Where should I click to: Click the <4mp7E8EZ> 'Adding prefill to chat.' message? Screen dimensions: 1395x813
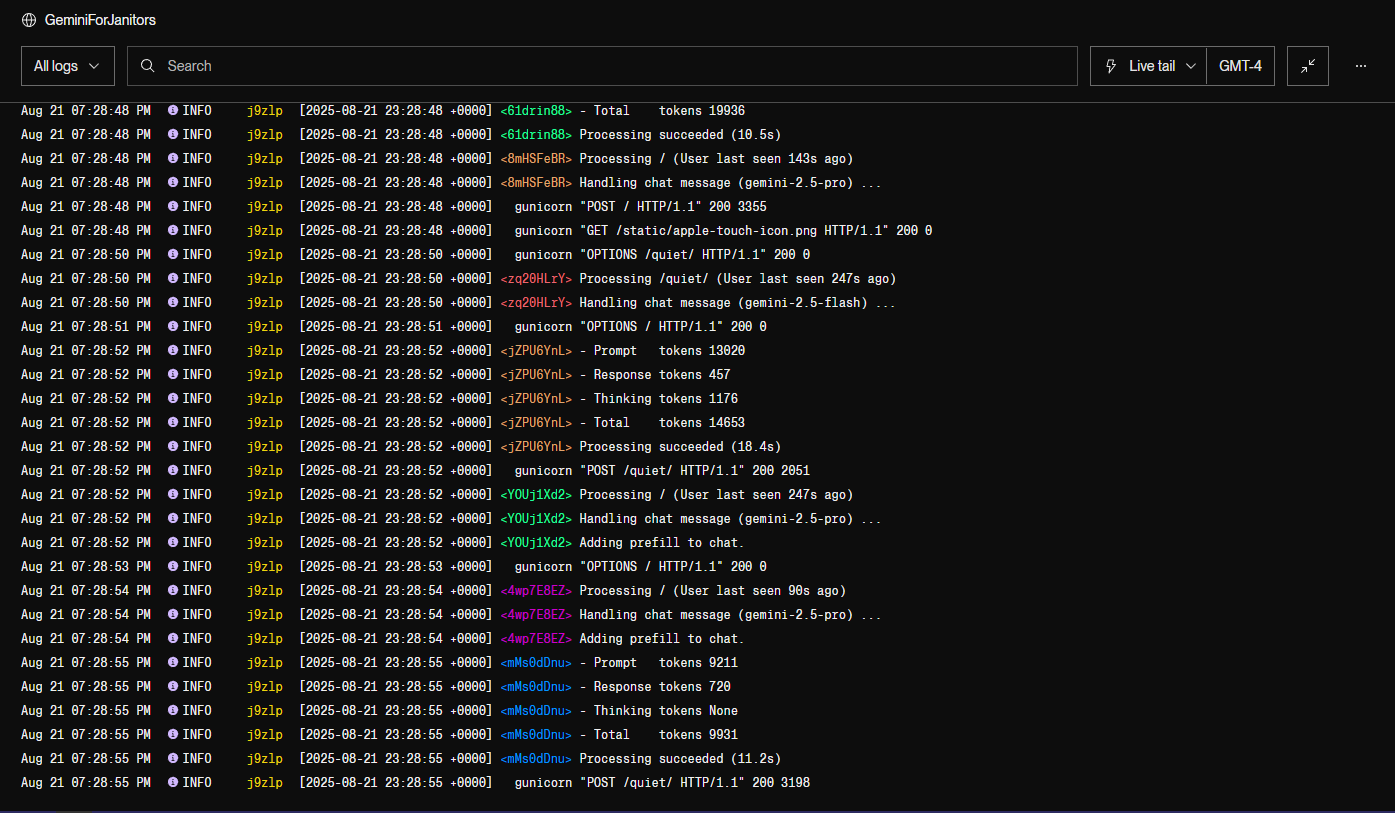click(x=662, y=639)
